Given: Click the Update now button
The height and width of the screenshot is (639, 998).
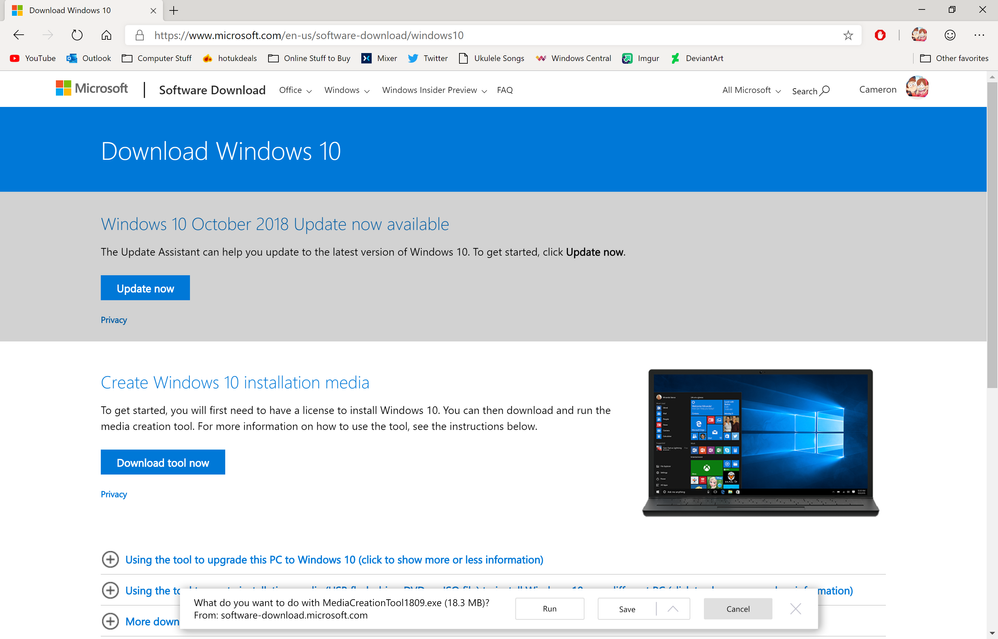Looking at the screenshot, I should (145, 288).
